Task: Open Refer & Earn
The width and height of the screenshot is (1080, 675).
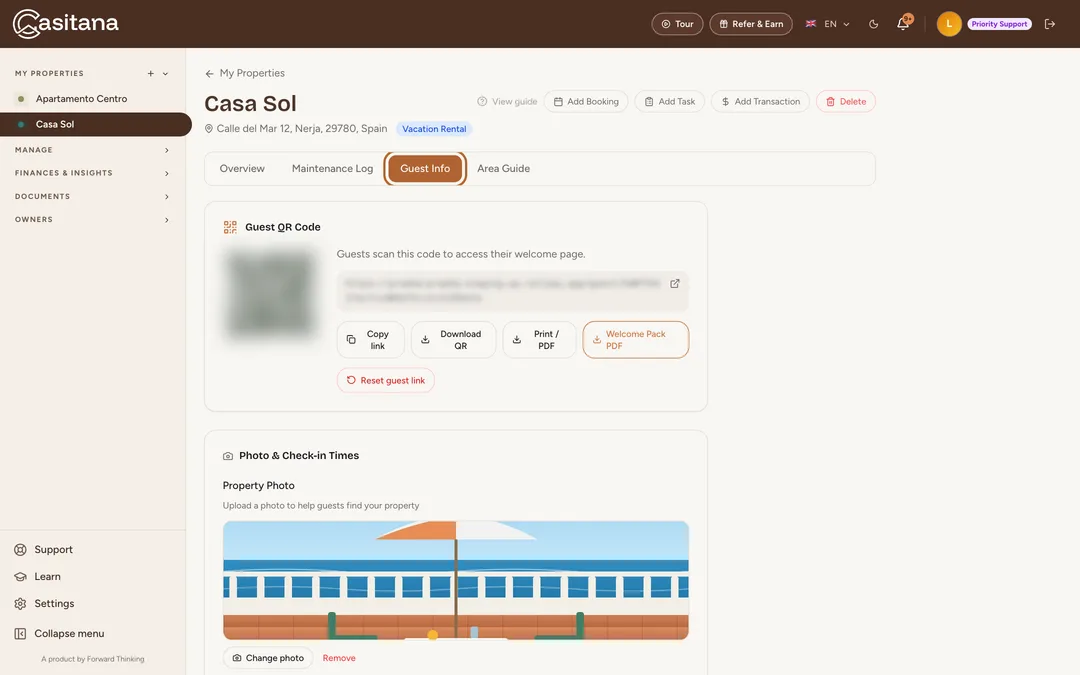Action: coord(751,24)
